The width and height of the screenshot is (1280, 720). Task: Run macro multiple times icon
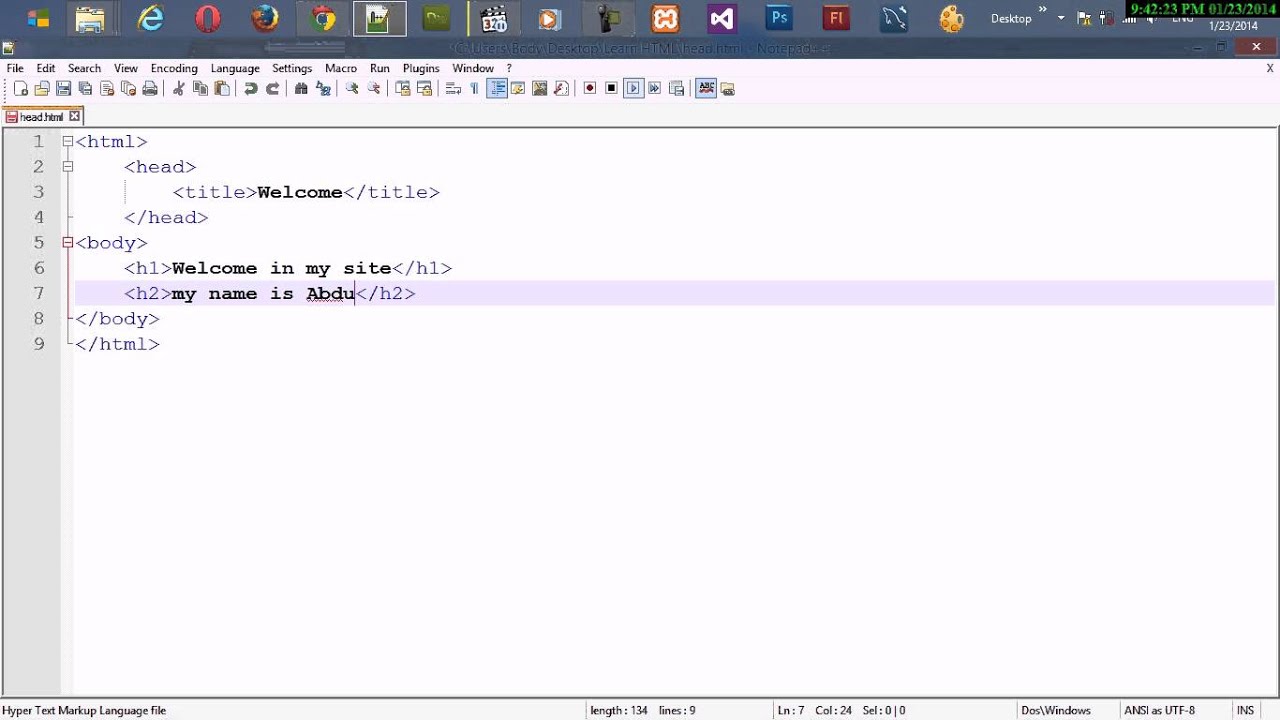click(x=655, y=89)
